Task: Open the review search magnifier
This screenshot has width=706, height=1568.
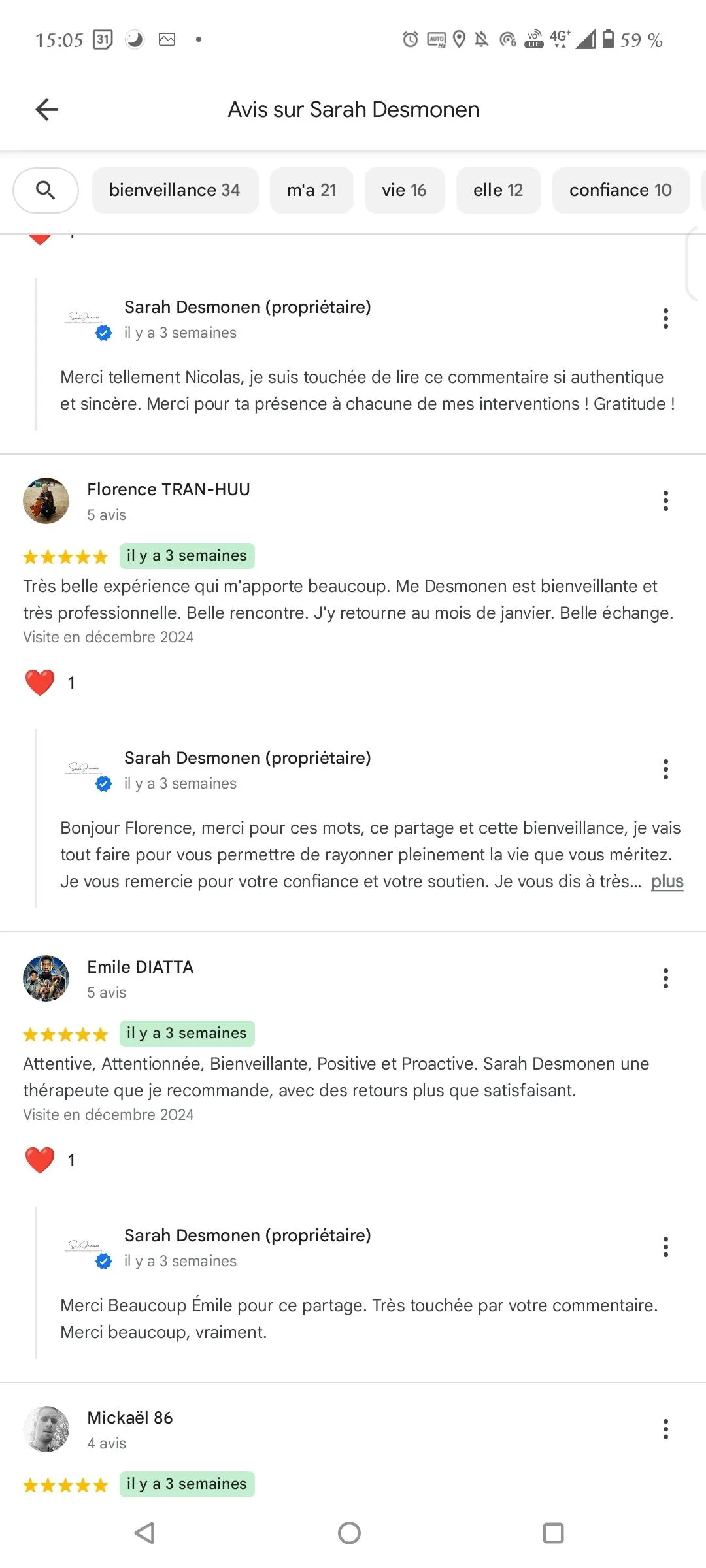Action: (46, 190)
